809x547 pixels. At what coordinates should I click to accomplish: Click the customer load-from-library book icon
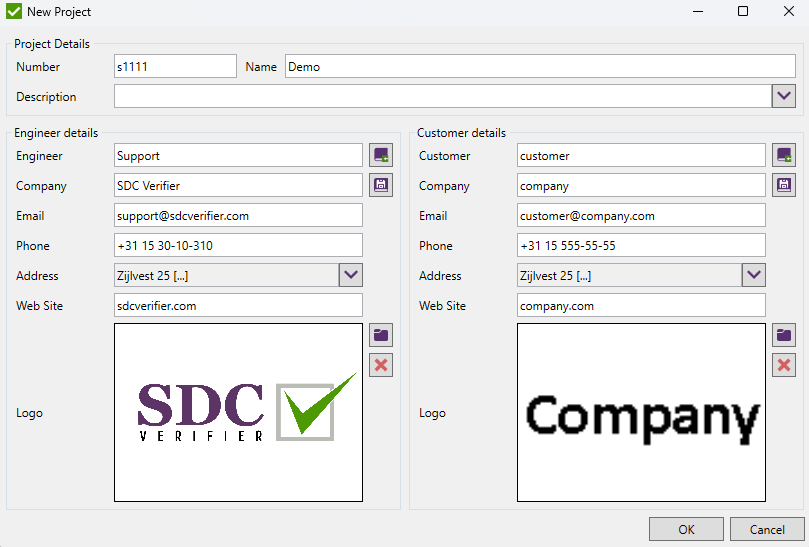coord(784,155)
